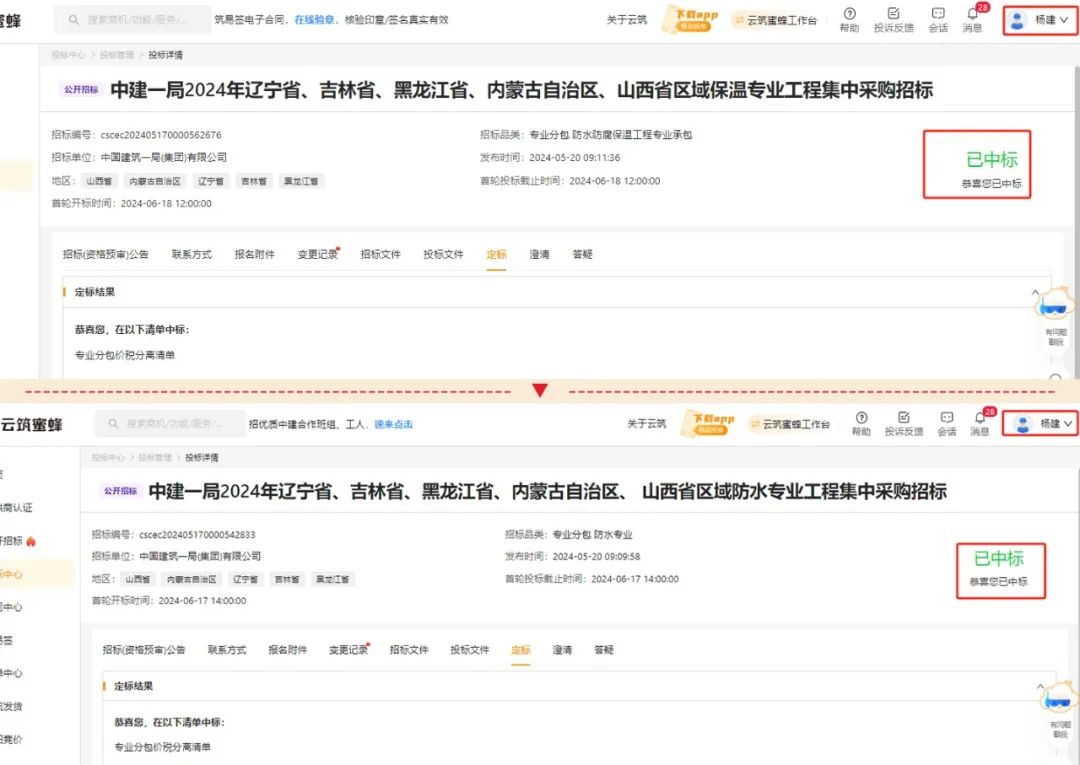Open 投诉反馈 feedback icon on the 防水 tender page
The image size is (1080, 765).
coord(904,419)
